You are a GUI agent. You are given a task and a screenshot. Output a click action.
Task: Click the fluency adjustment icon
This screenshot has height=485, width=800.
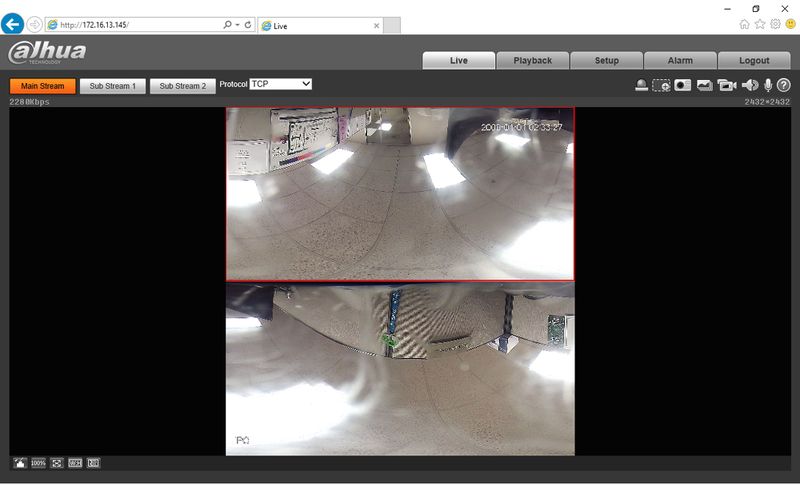tap(93, 463)
